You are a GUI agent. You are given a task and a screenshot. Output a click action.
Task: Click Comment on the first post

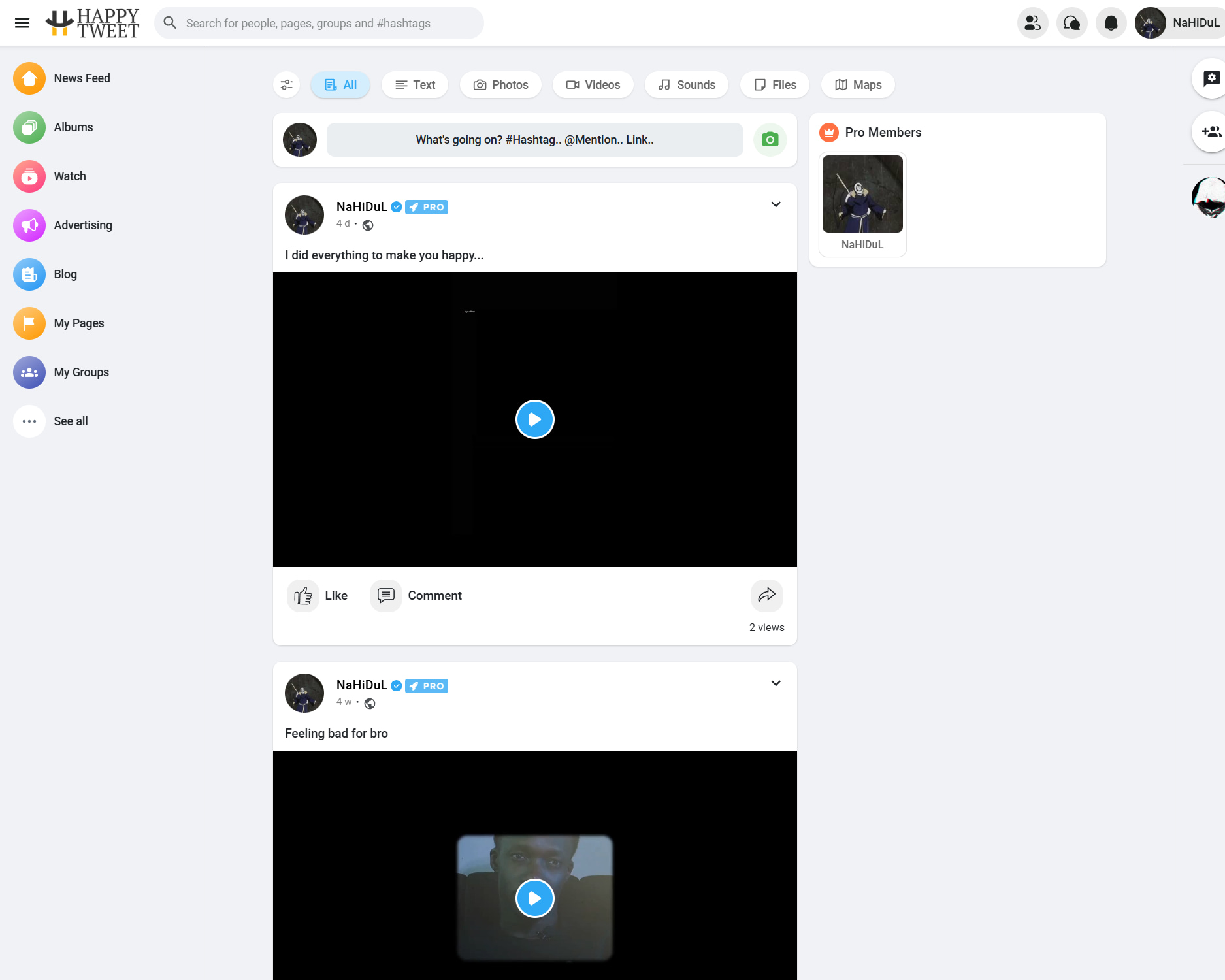[417, 595]
